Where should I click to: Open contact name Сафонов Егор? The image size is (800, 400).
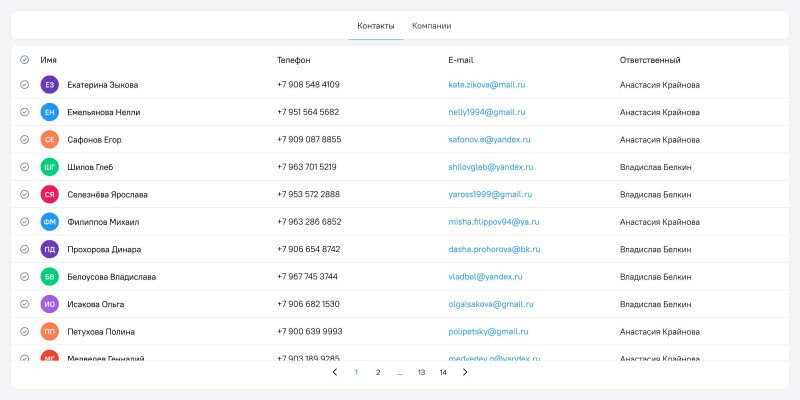tap(94, 139)
